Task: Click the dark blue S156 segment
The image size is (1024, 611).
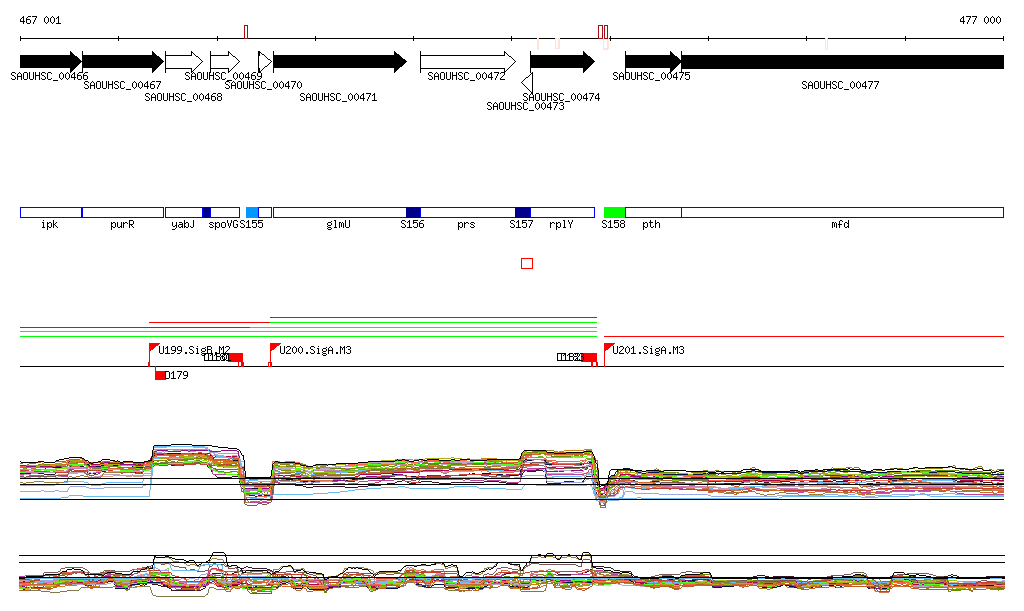Action: [x=413, y=213]
